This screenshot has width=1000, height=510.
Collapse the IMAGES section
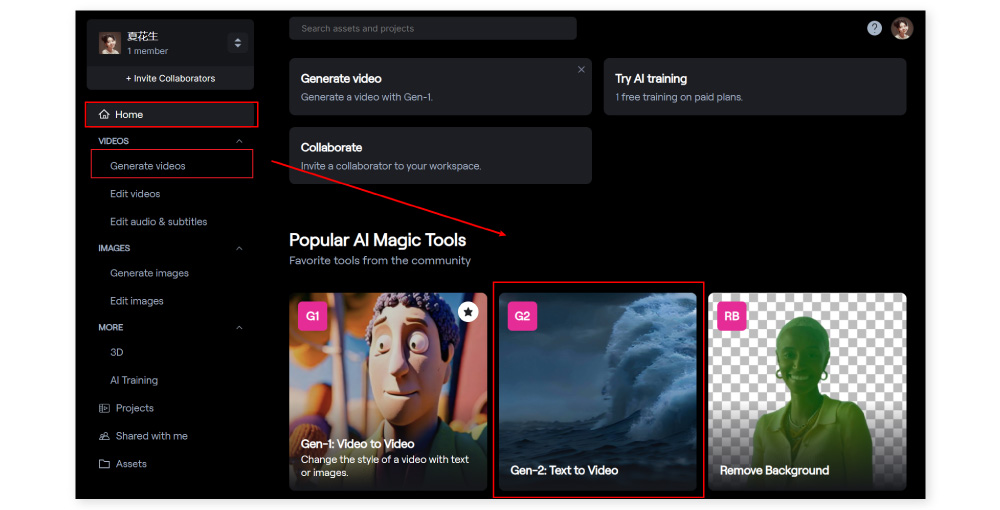239,248
